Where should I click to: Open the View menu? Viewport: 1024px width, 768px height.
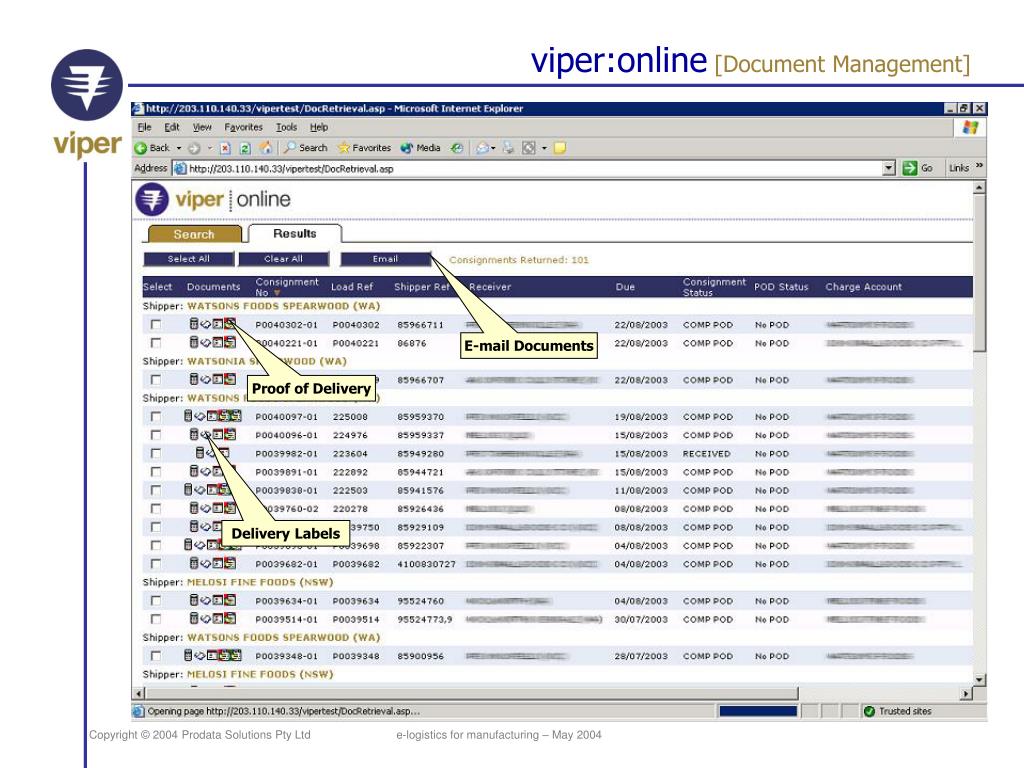pyautogui.click(x=202, y=127)
